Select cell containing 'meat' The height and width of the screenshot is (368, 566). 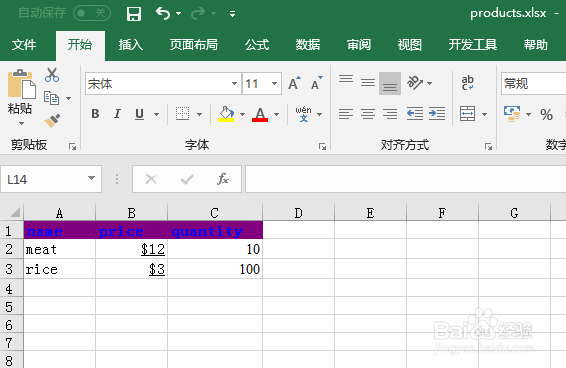(60, 249)
